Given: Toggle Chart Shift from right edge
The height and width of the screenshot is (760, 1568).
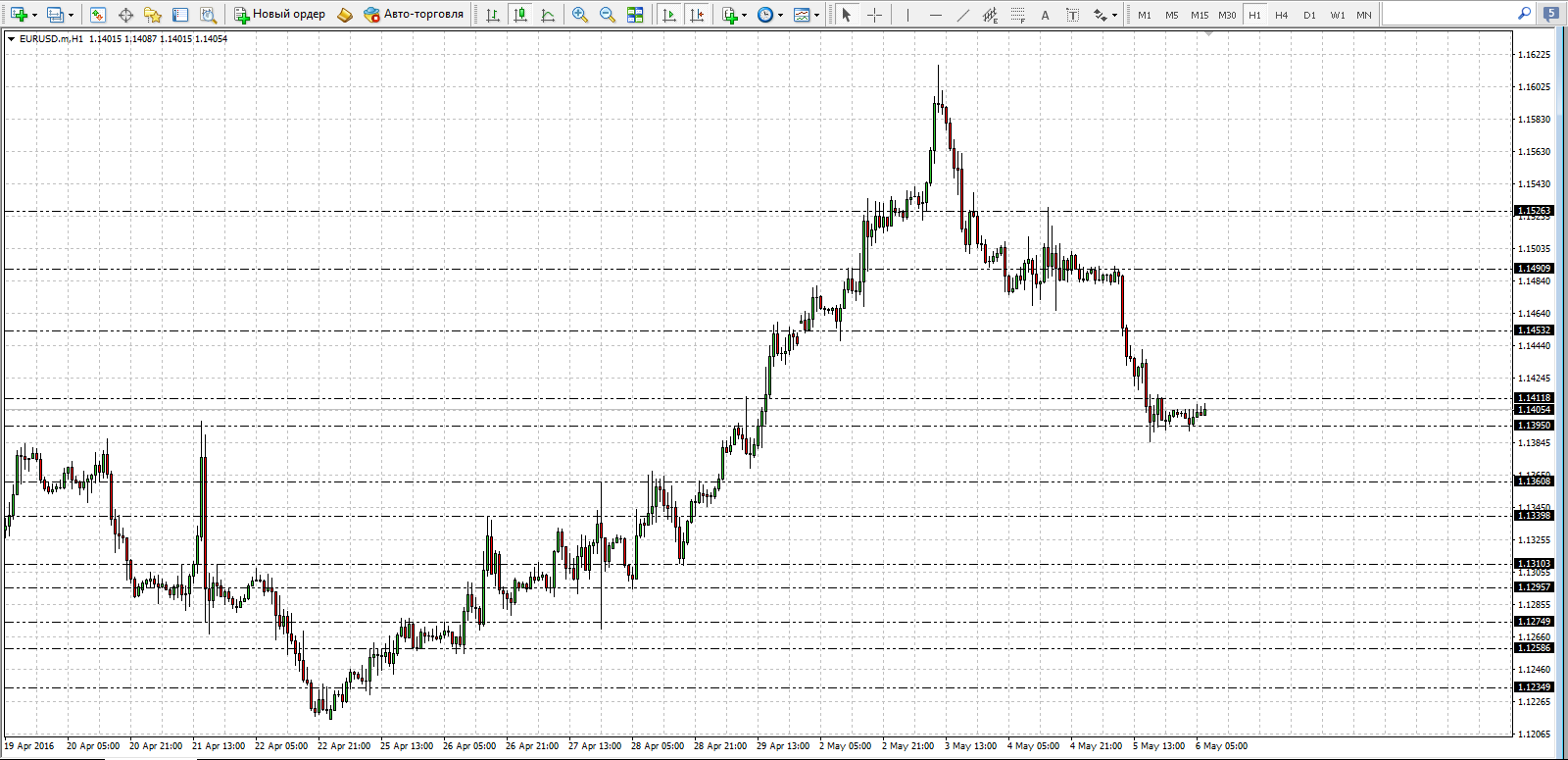Looking at the screenshot, I should [697, 15].
